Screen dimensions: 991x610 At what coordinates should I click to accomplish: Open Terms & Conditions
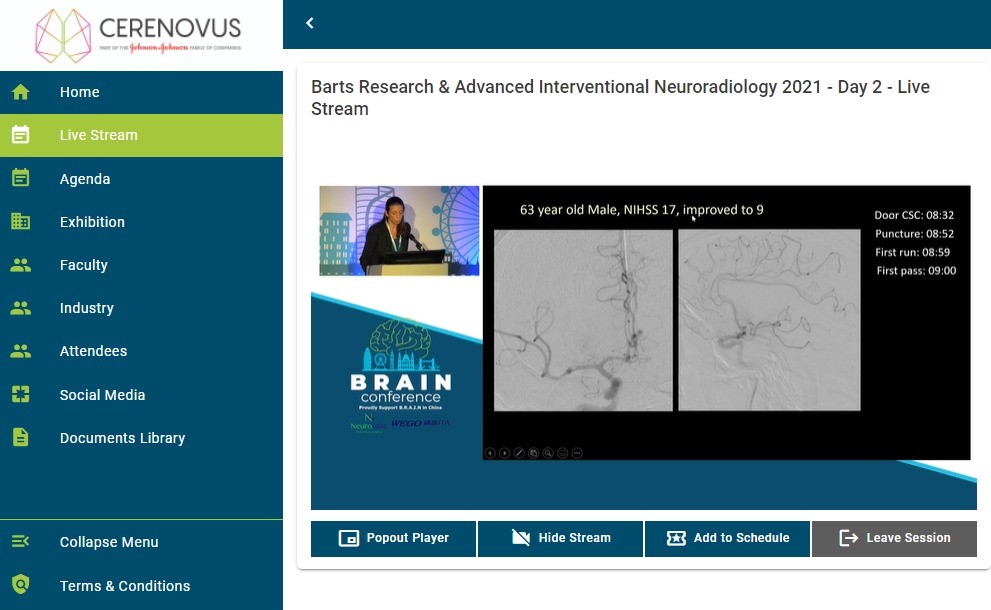click(x=141, y=586)
